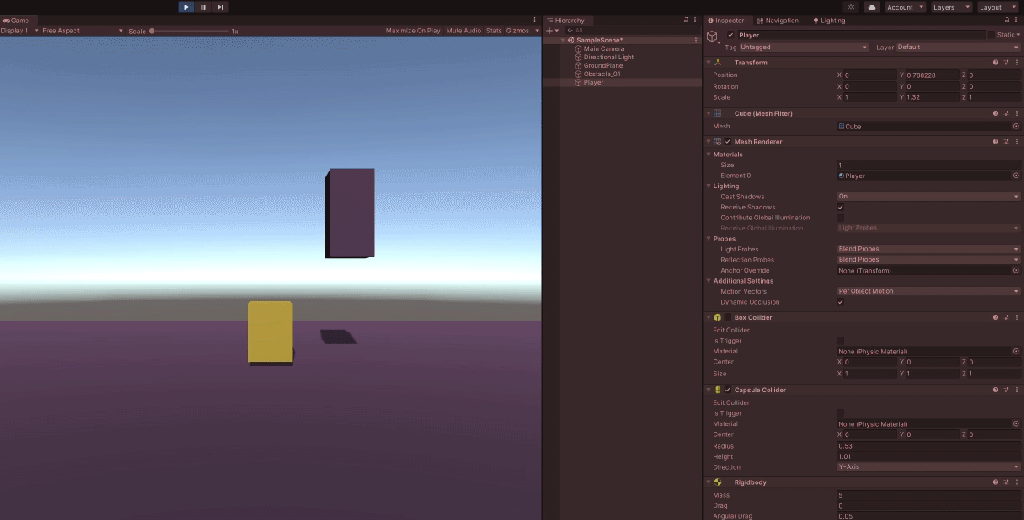The image size is (1024, 520).
Task: Toggle the Dynamic Occlusion checkbox
Action: pyautogui.click(x=840, y=302)
